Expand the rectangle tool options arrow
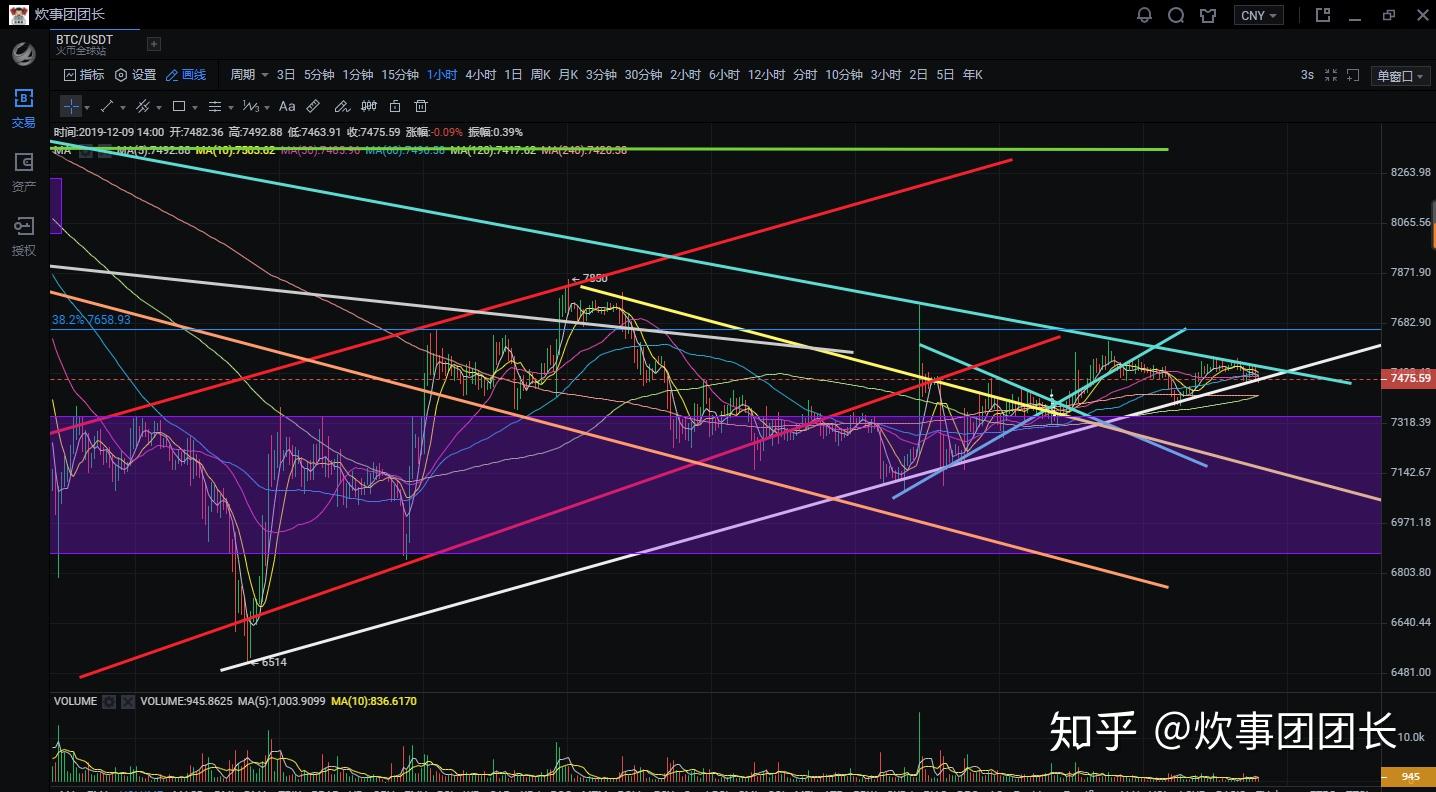This screenshot has height=792, width=1436. [x=195, y=107]
